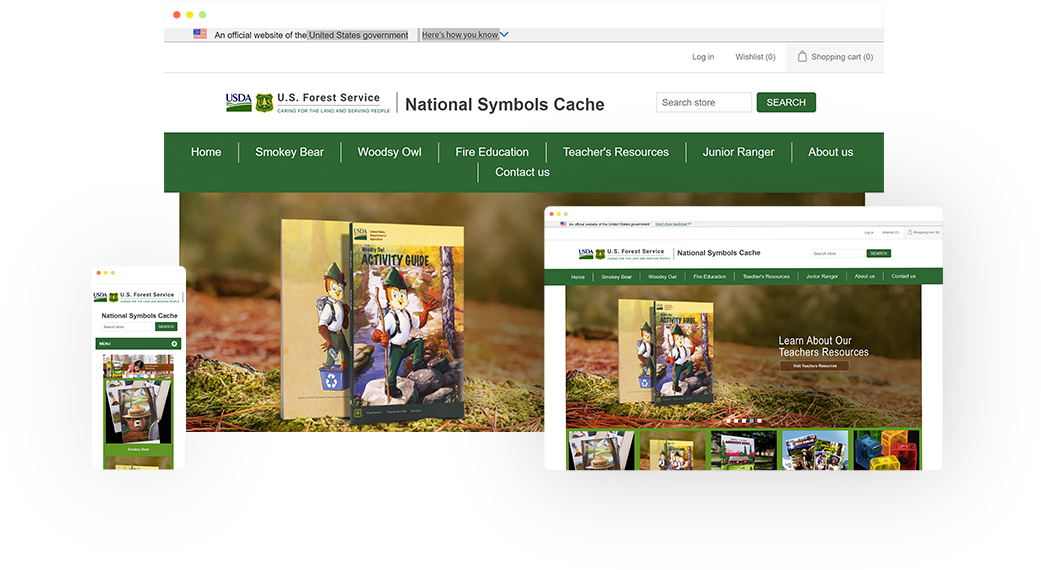Open the Smokey Bear menu in the large window
Image resolution: width=1041 pixels, height=570 pixels.
(x=289, y=152)
